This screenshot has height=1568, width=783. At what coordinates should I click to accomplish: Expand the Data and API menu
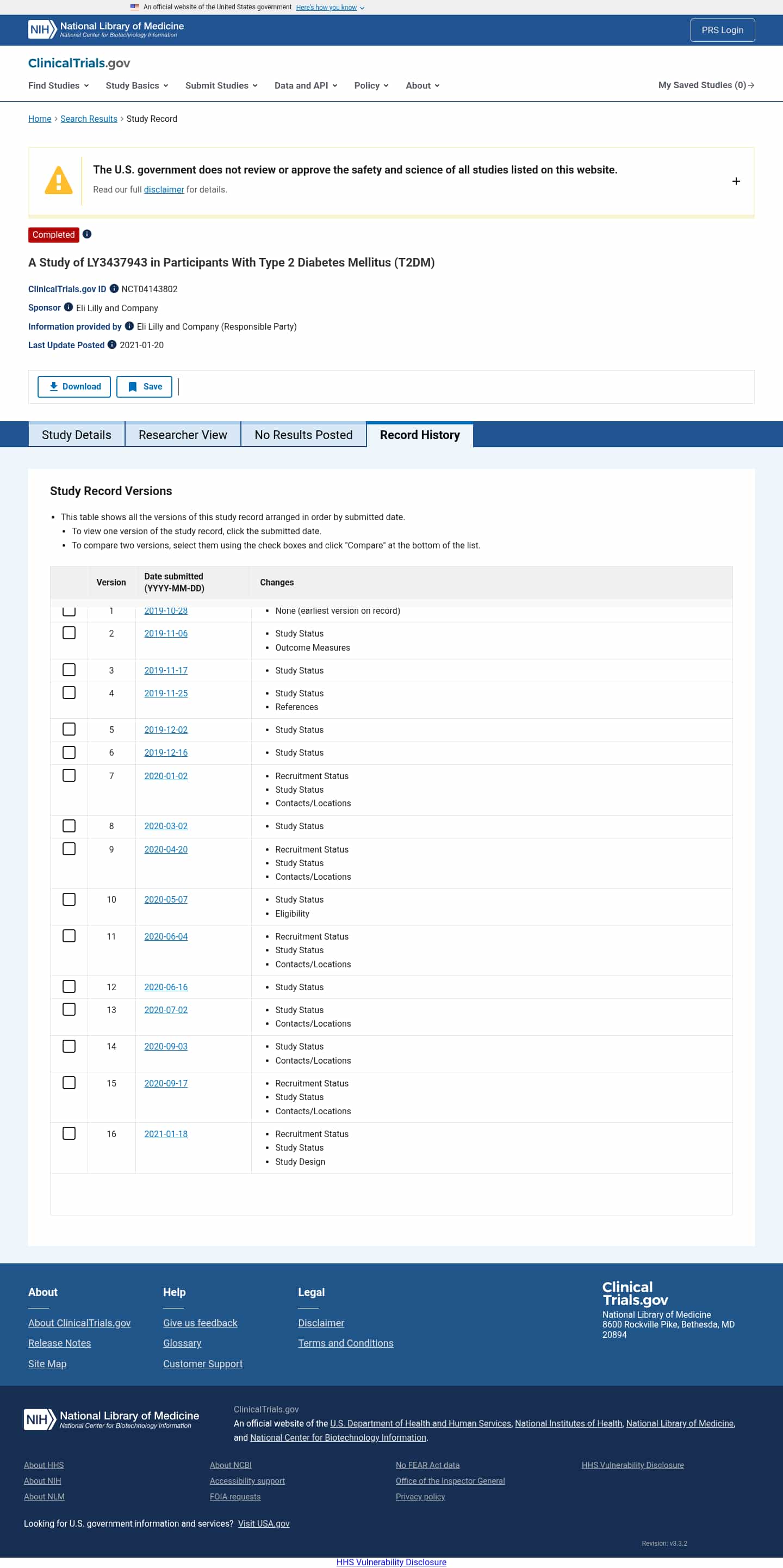306,86
